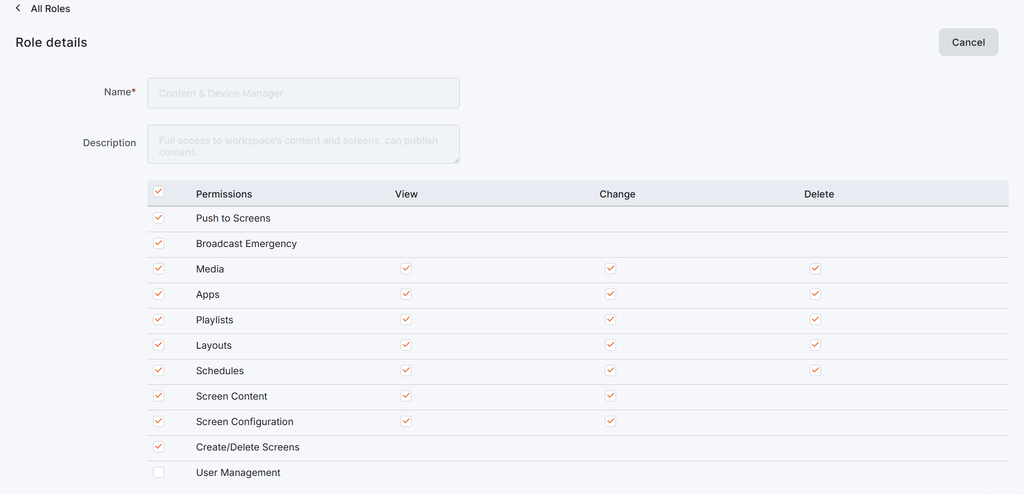Toggle Schedules Change checkbox

(x=611, y=370)
